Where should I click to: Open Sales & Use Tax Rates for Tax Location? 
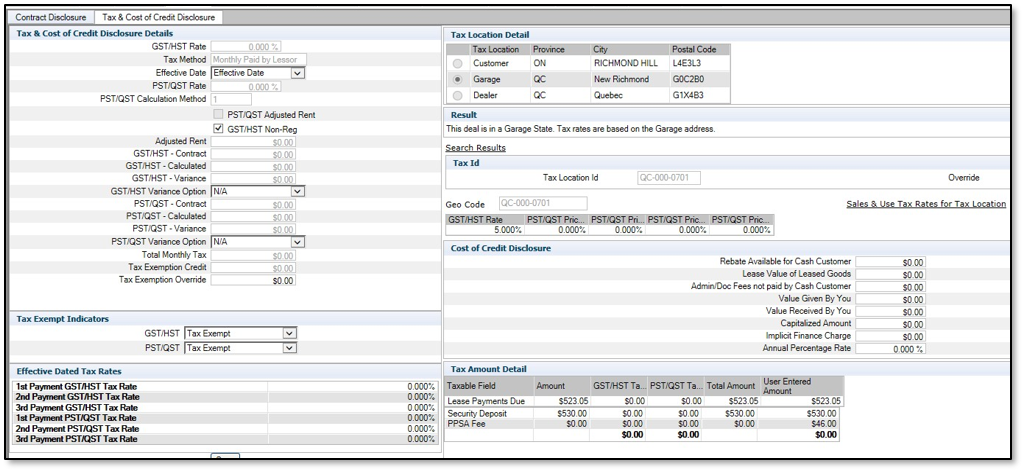pos(926,204)
